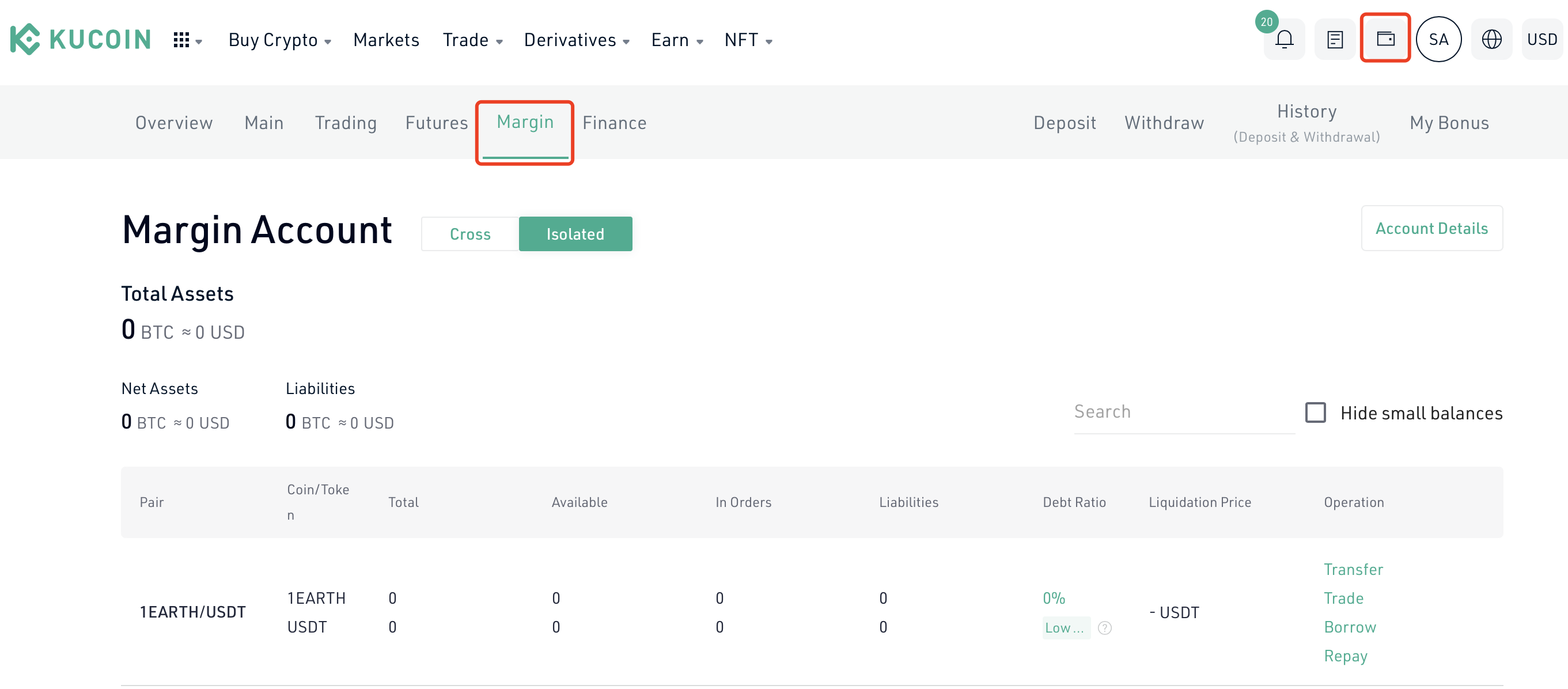Click the Operation column header
1568x689 pixels.
coord(1354,502)
